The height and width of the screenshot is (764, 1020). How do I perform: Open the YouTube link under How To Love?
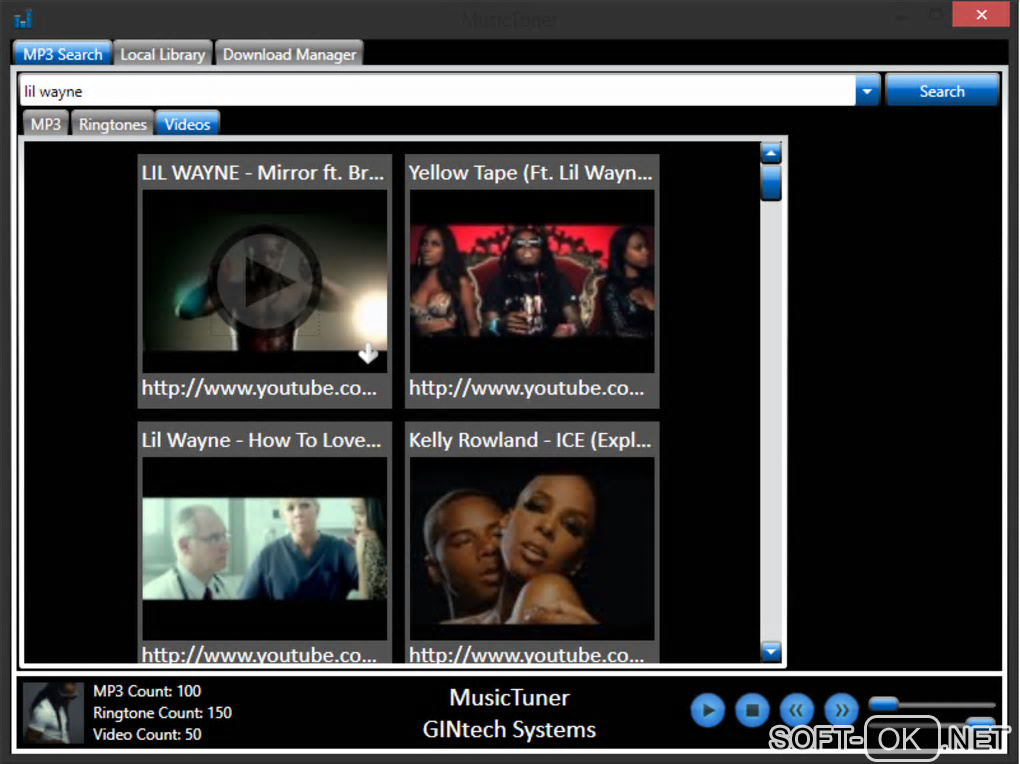coord(259,653)
